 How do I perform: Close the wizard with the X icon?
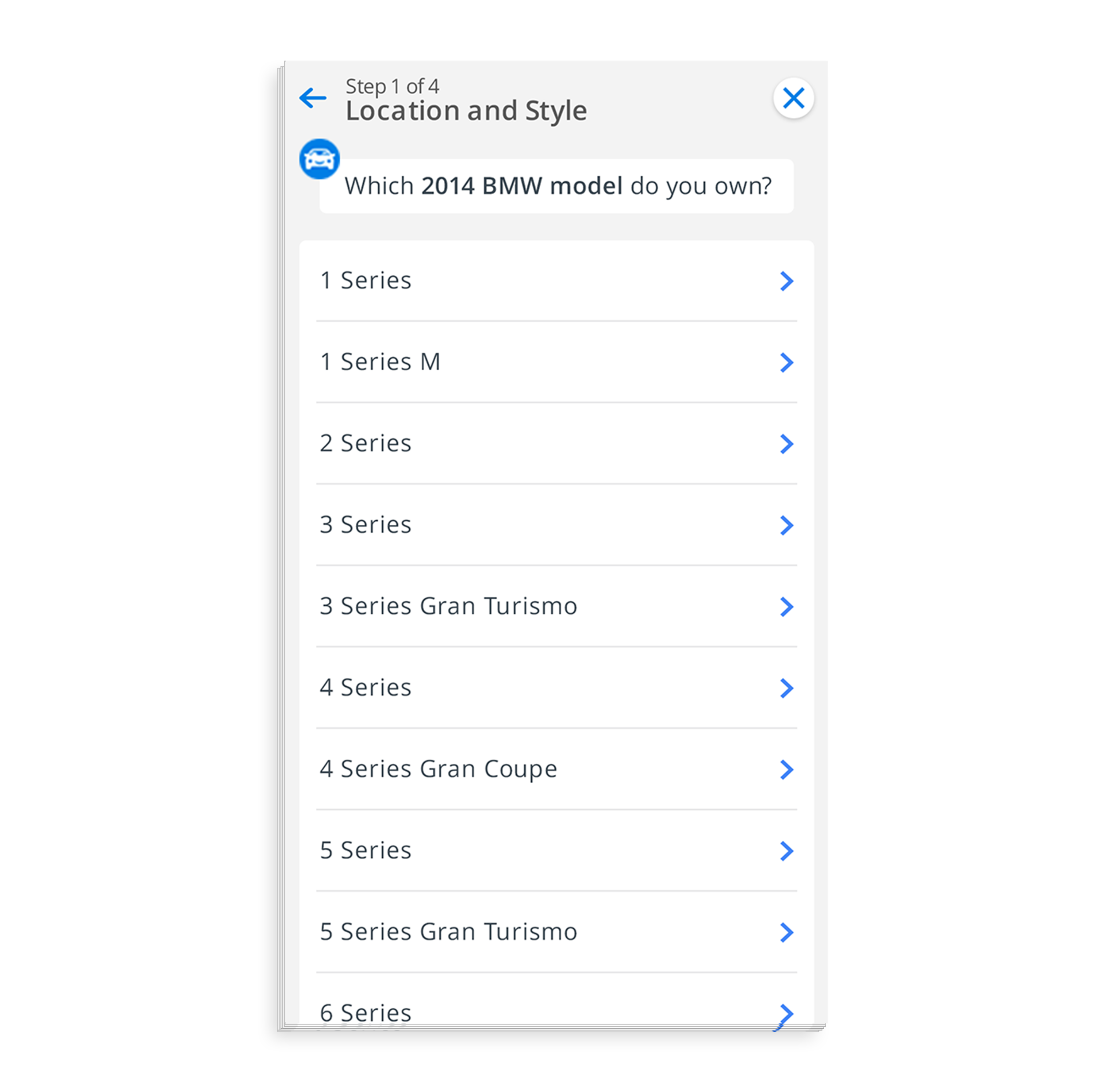[793, 98]
